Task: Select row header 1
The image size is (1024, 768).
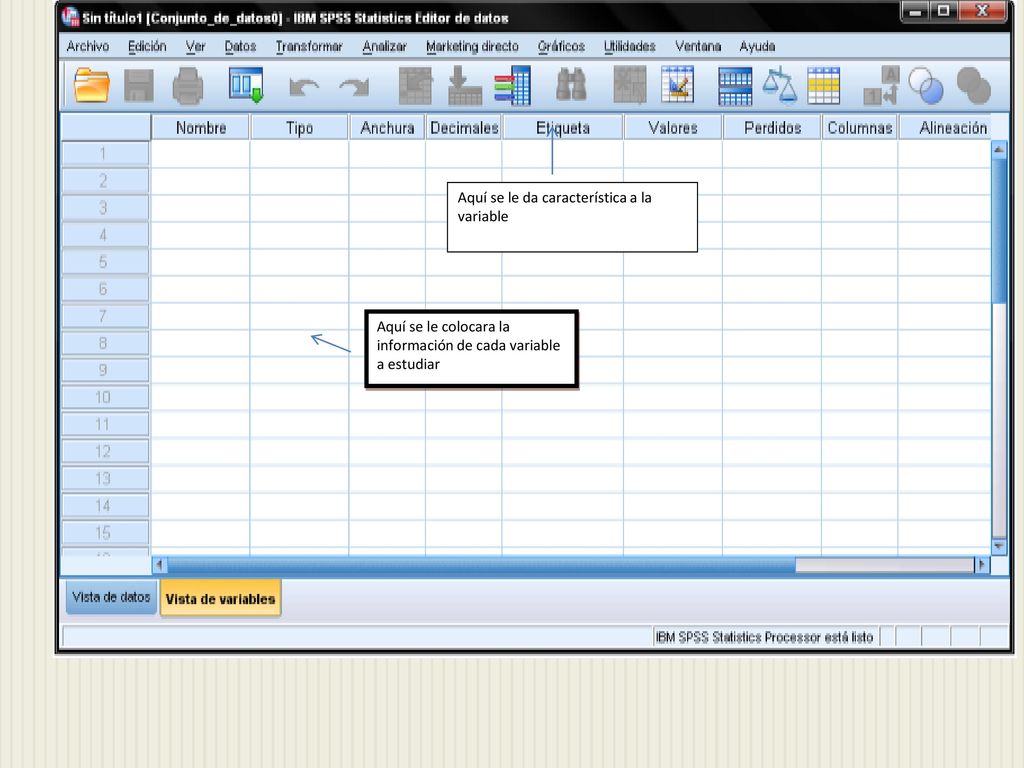Action: (104, 154)
